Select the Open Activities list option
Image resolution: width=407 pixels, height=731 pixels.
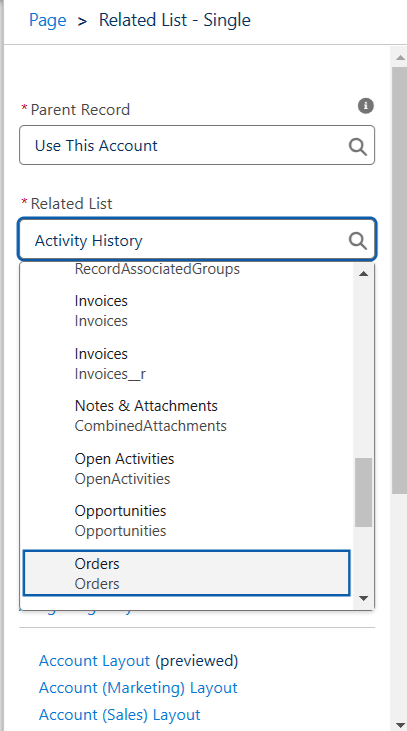pyautogui.click(x=186, y=468)
